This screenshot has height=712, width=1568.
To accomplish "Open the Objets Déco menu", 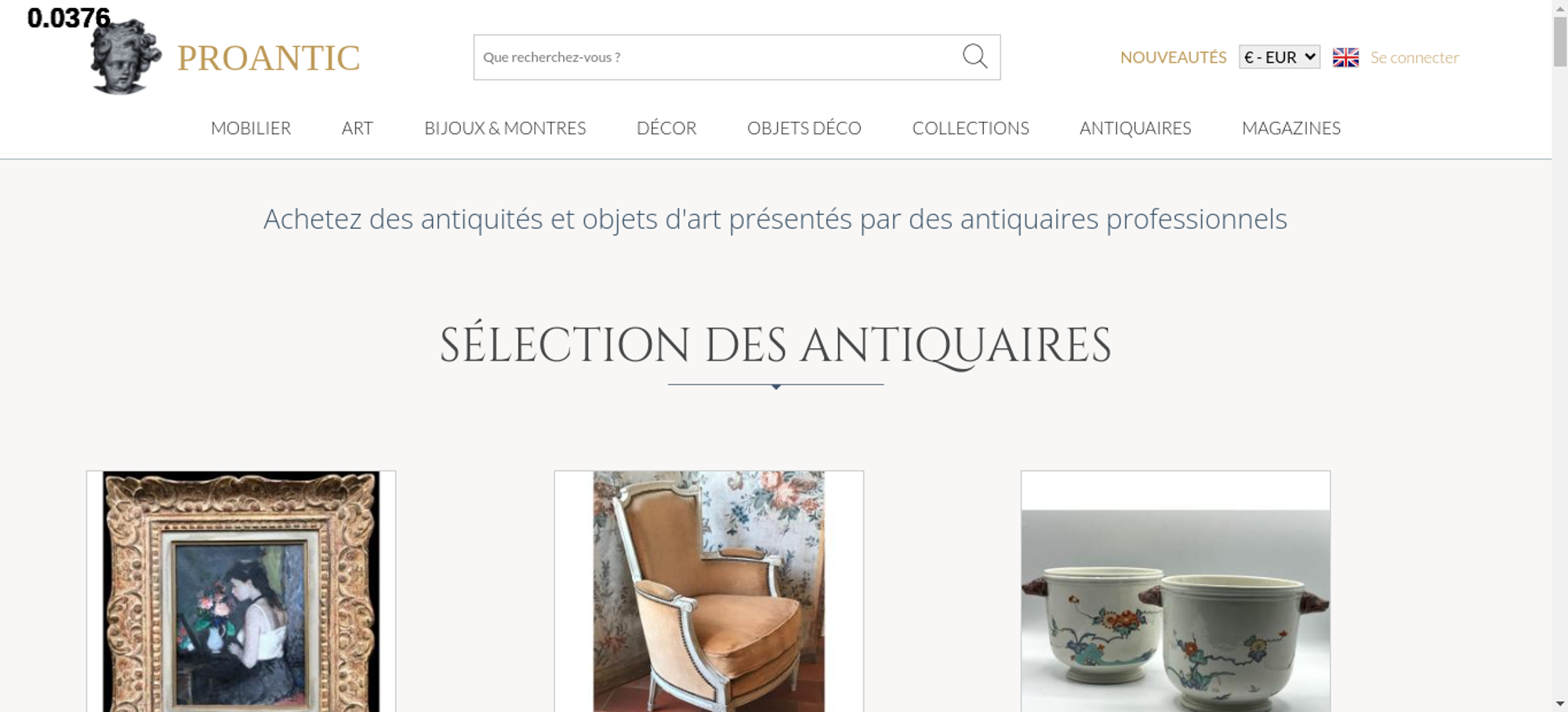I will click(804, 128).
